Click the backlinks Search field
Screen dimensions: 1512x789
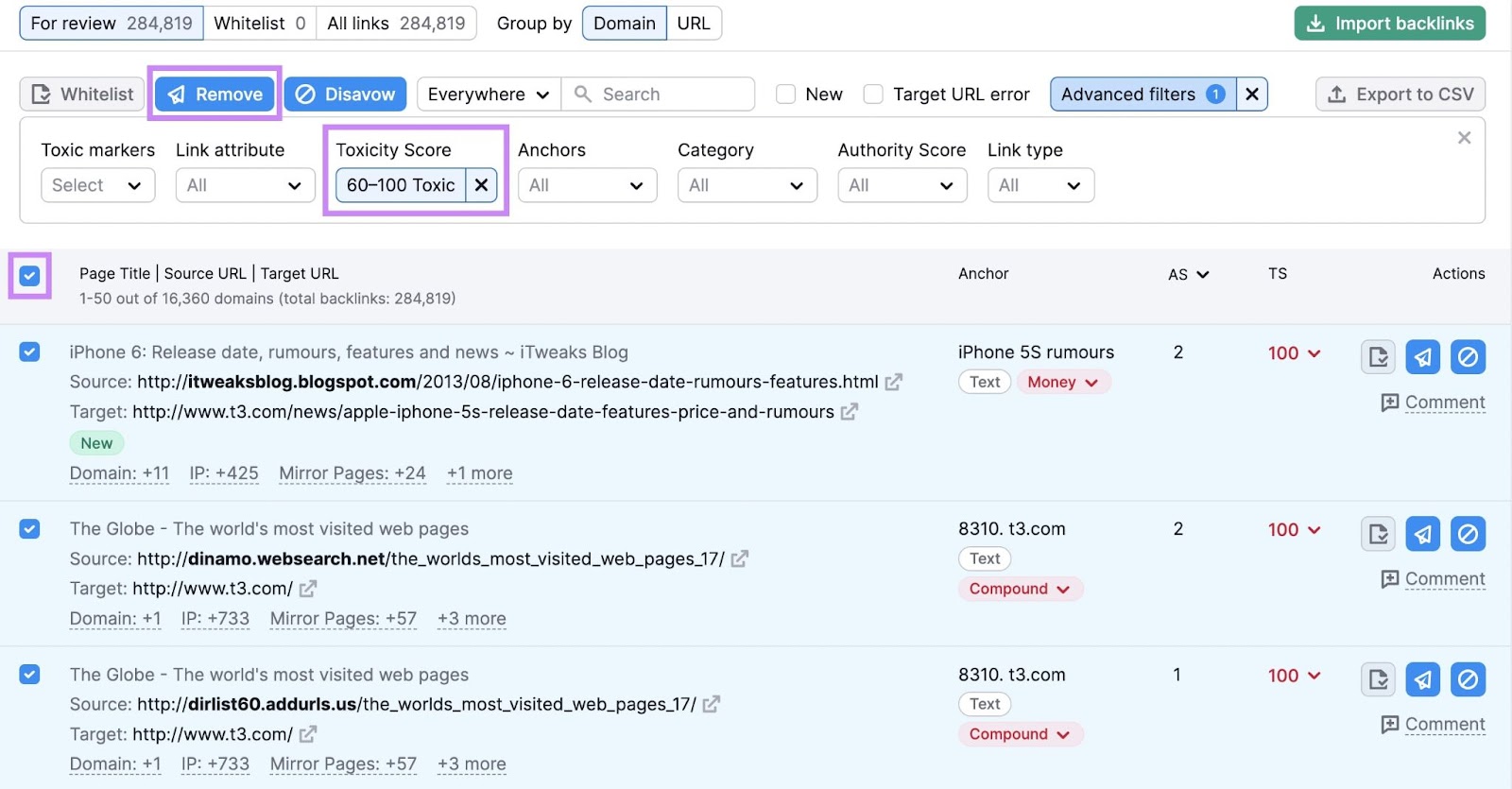click(x=658, y=94)
